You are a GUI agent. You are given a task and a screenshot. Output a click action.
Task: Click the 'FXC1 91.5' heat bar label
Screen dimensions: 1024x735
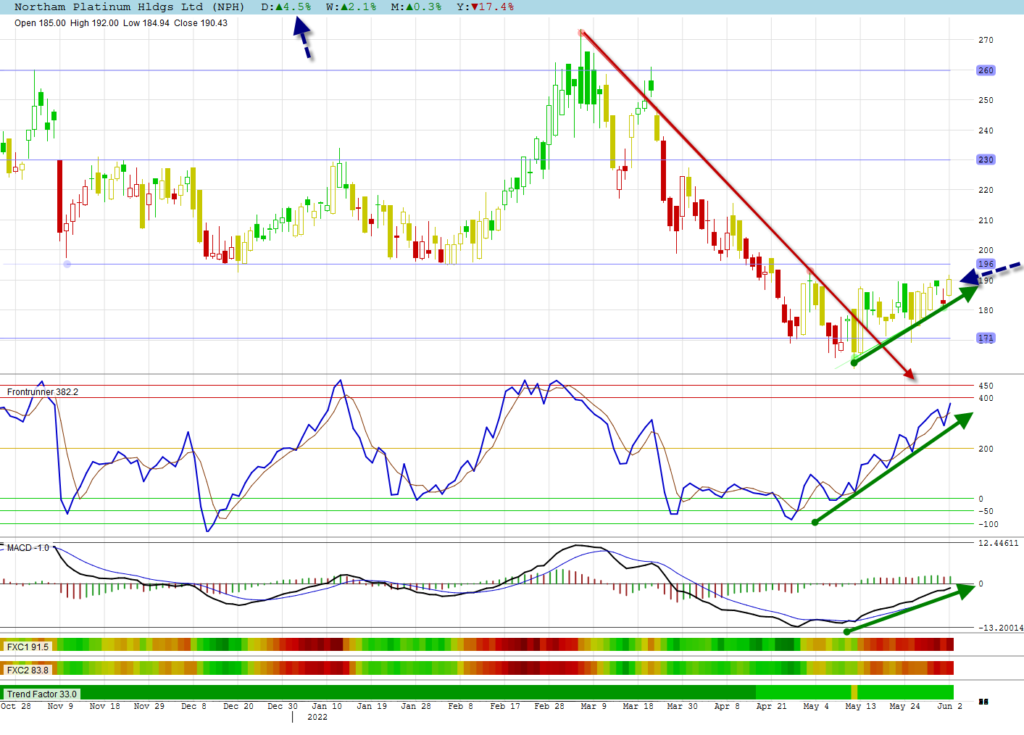[x=27, y=646]
